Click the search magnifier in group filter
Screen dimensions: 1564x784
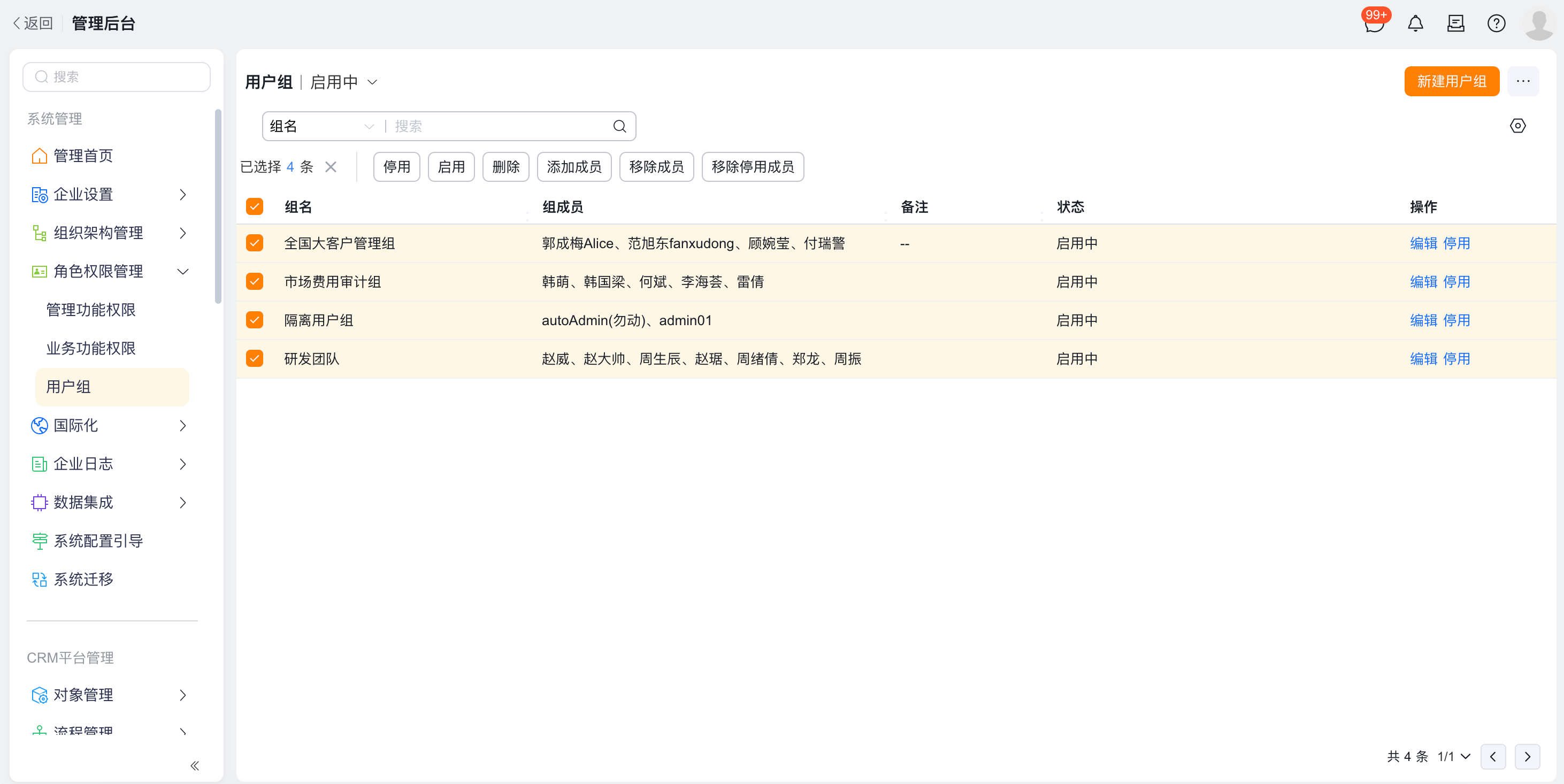(619, 126)
